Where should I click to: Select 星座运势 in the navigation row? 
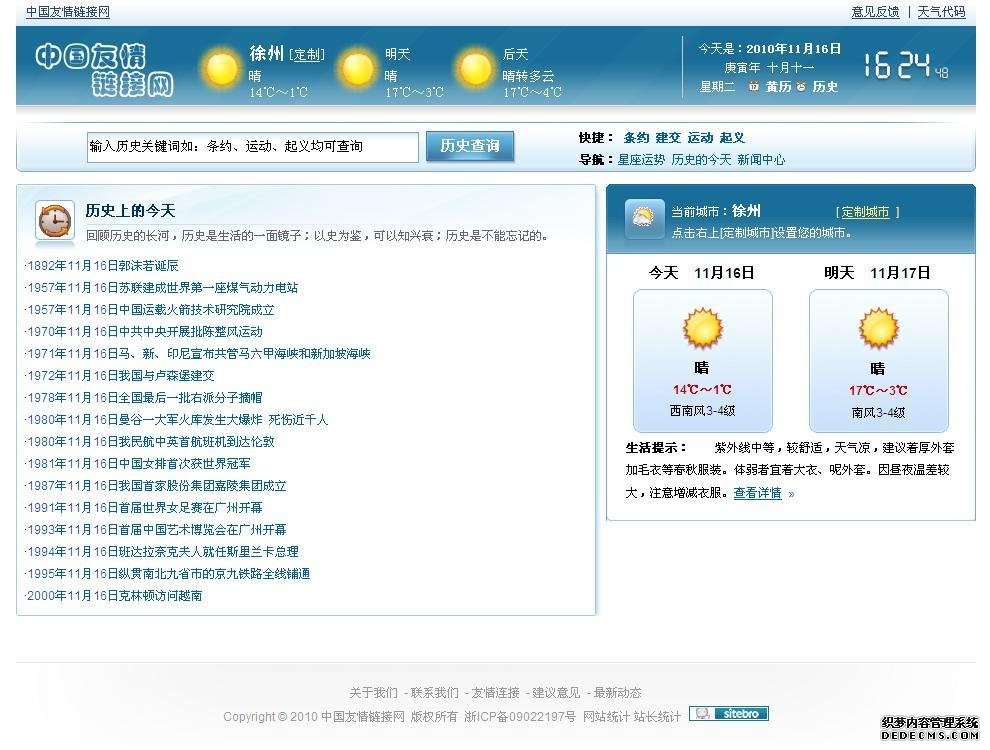point(641,158)
